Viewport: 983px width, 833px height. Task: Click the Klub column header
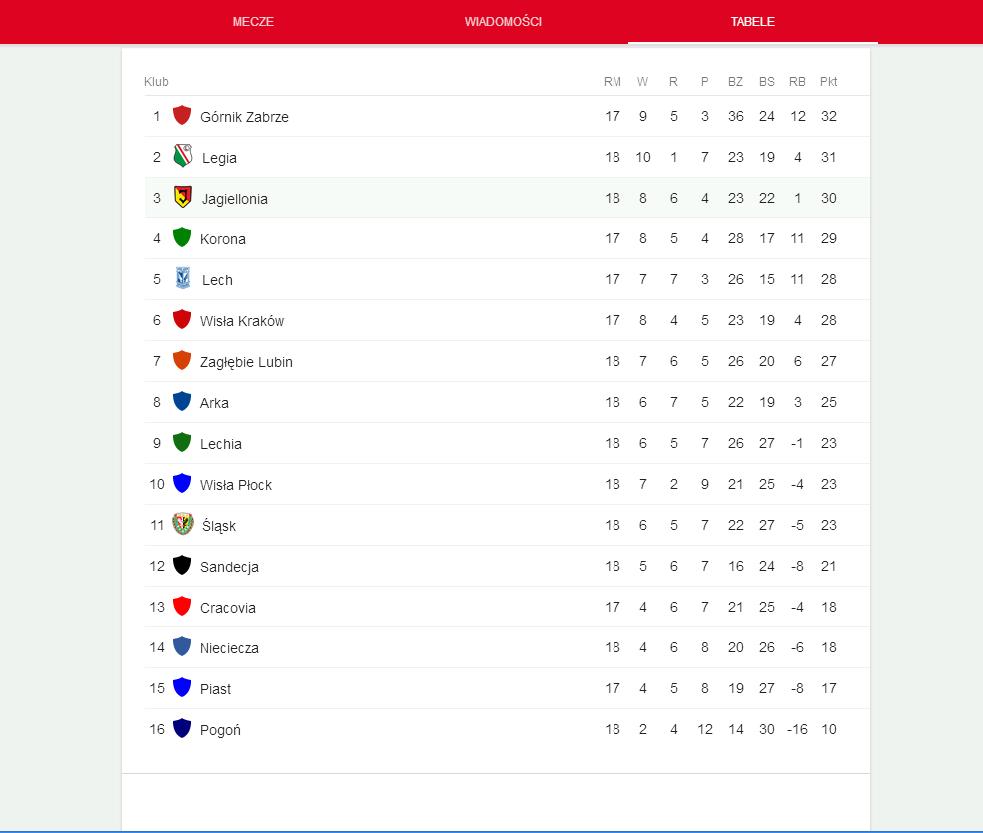pyautogui.click(x=156, y=82)
